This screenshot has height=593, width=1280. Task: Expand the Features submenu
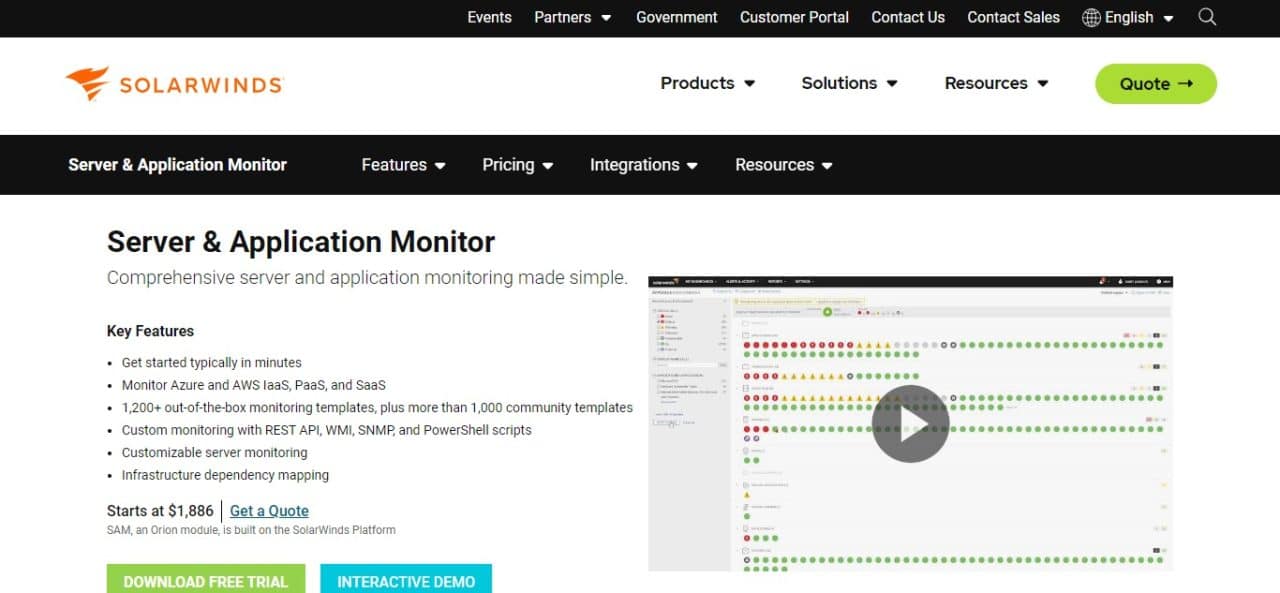pos(404,165)
